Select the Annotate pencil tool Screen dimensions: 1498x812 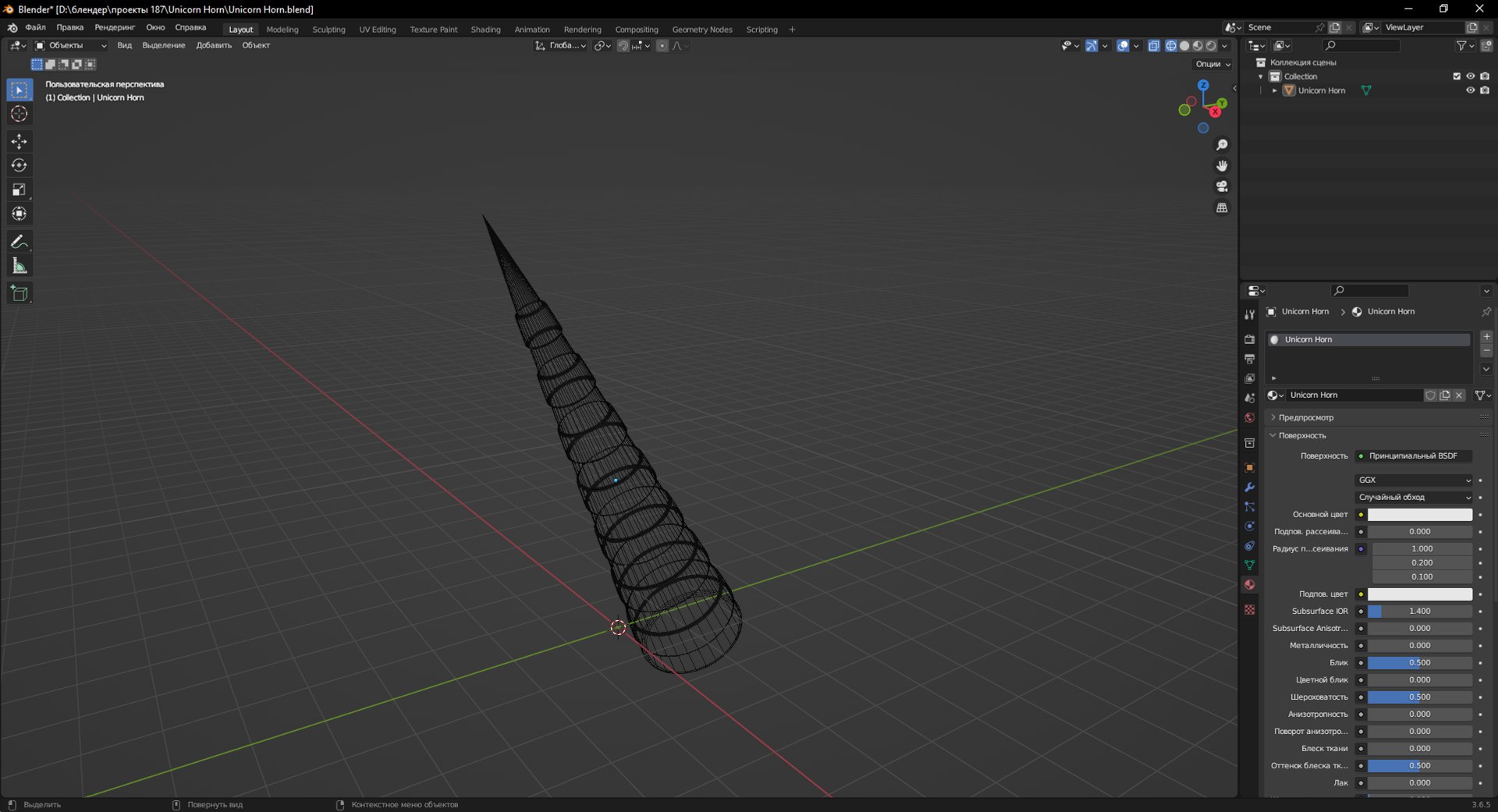20,242
